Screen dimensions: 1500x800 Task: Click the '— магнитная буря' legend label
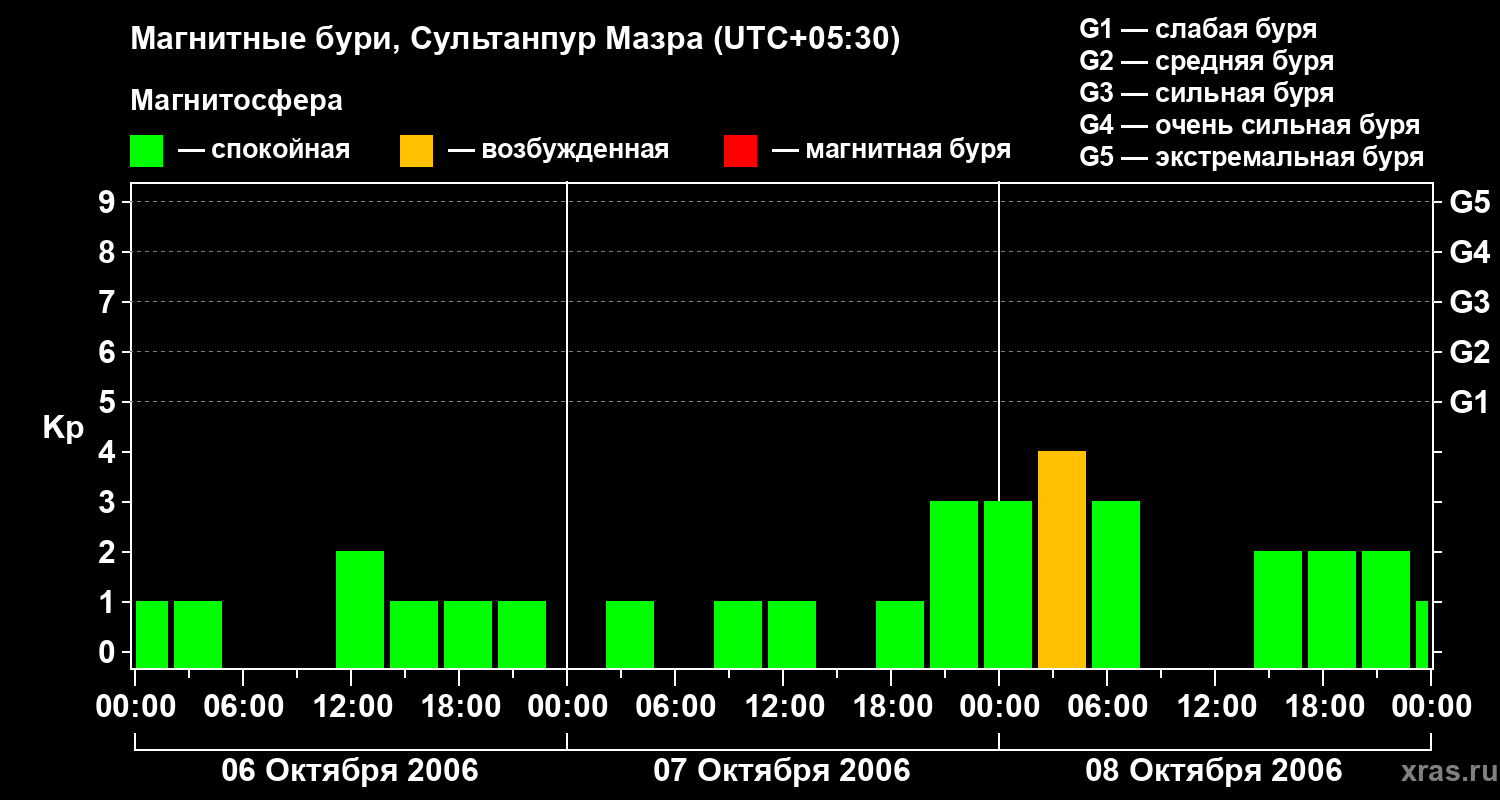click(x=891, y=151)
